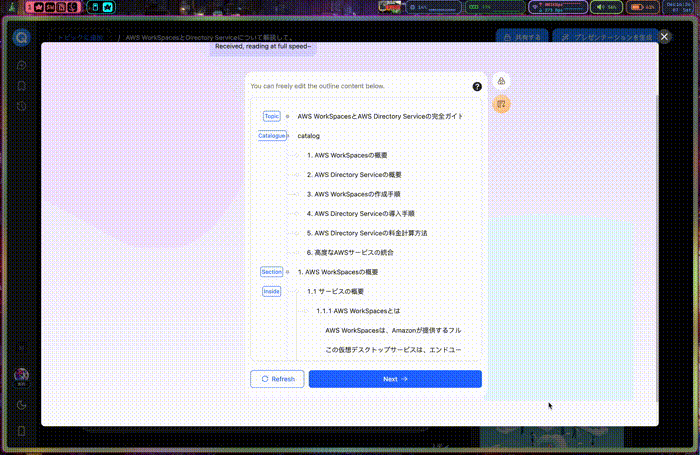Select '3. AWS WorkSpacesの作成手順' row

[x=354, y=194]
